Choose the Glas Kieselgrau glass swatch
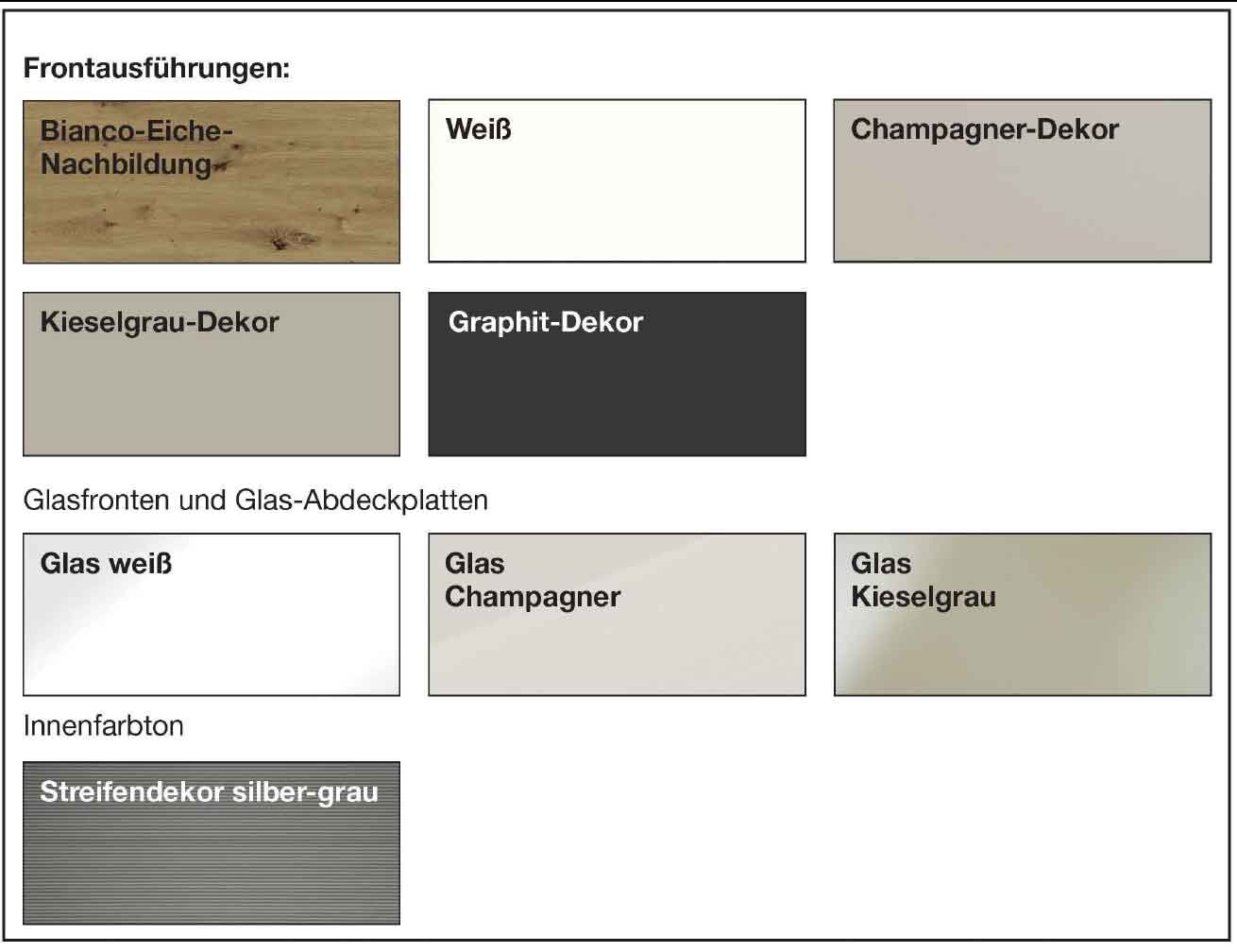The width and height of the screenshot is (1237, 952). pos(1022,615)
